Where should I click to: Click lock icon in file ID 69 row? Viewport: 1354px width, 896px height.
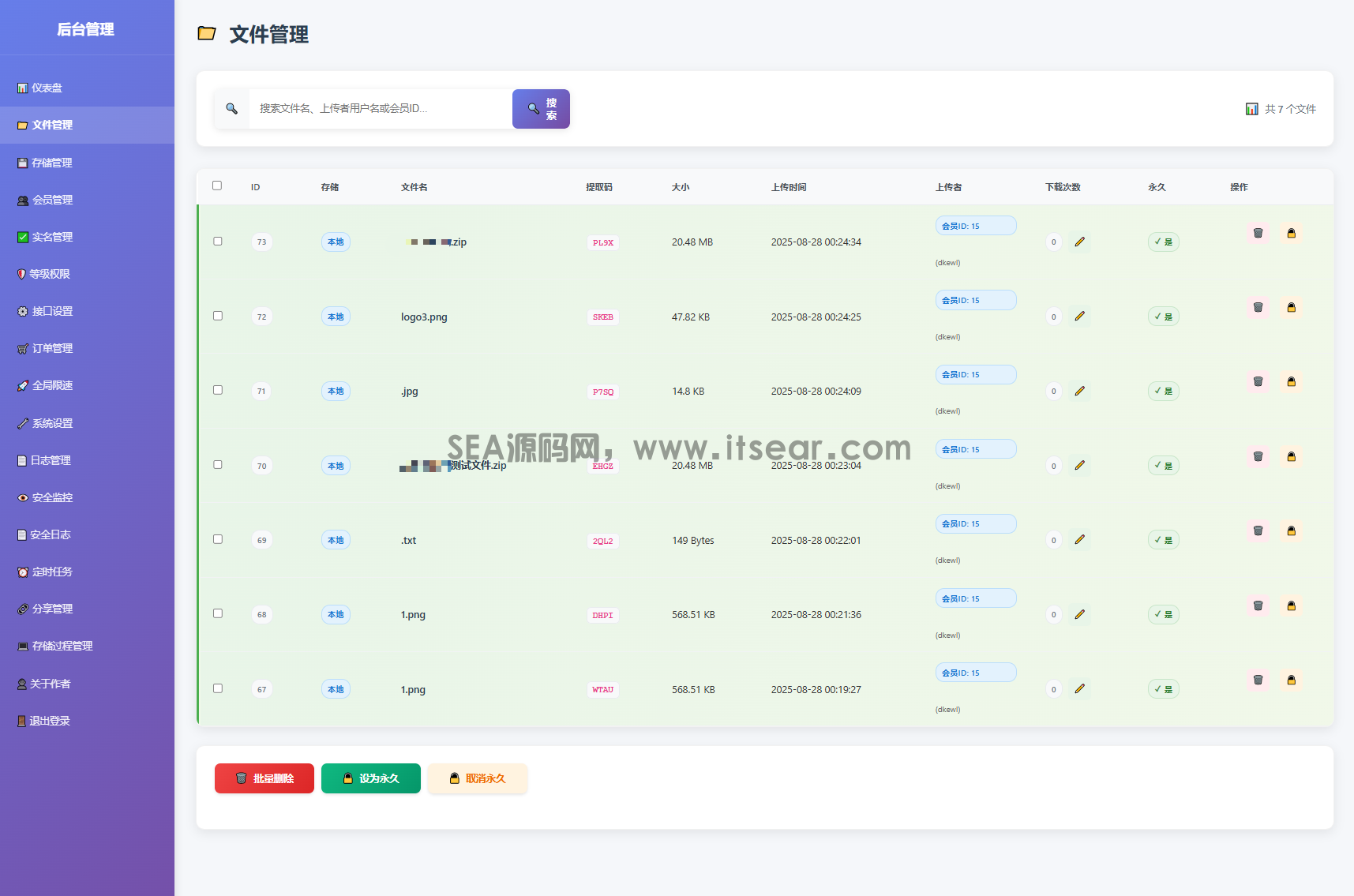1292,531
